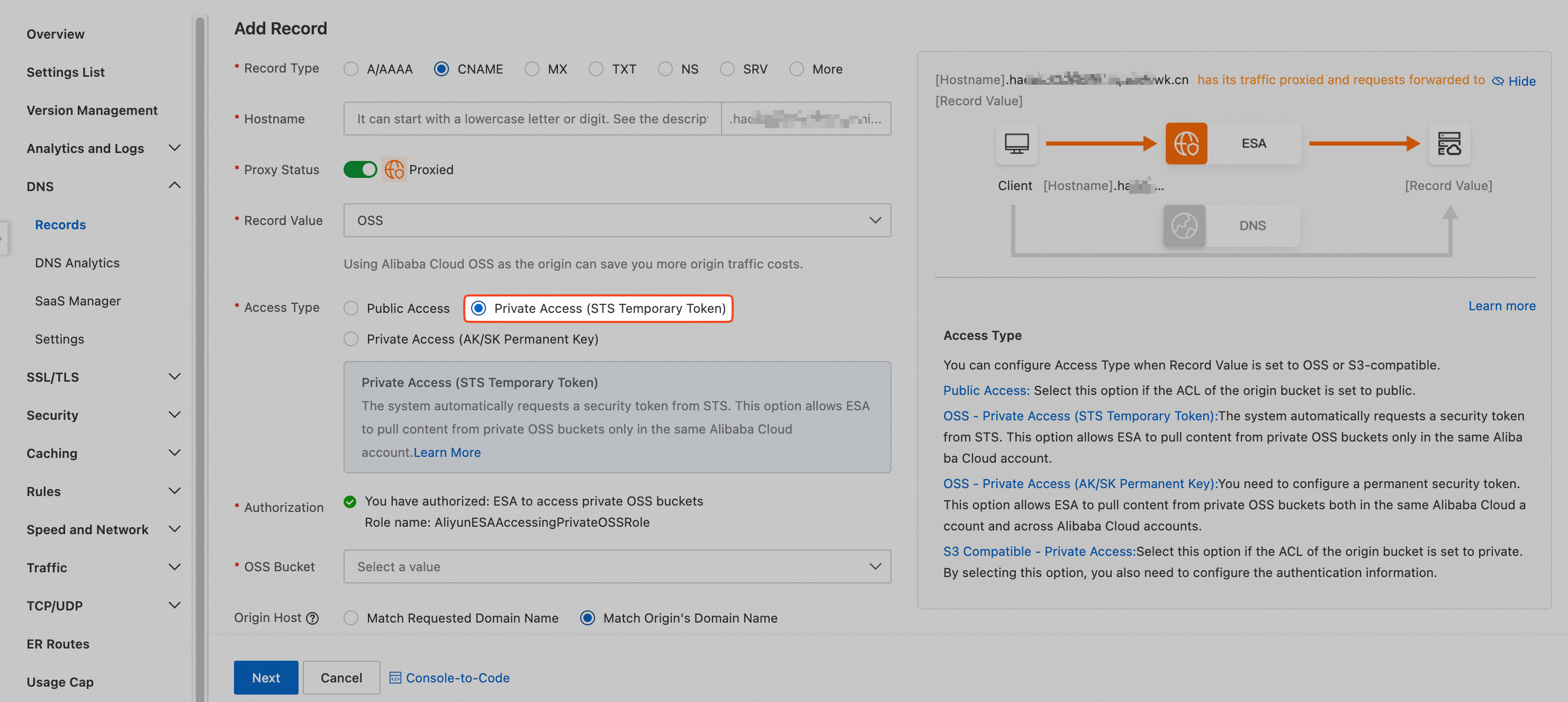Image resolution: width=1568 pixels, height=702 pixels.
Task: Open SaaS Manager in the sidebar
Action: pos(78,301)
